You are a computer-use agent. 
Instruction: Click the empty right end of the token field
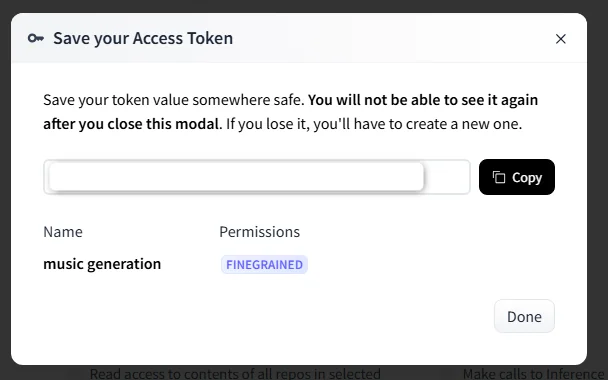pyautogui.click(x=447, y=177)
